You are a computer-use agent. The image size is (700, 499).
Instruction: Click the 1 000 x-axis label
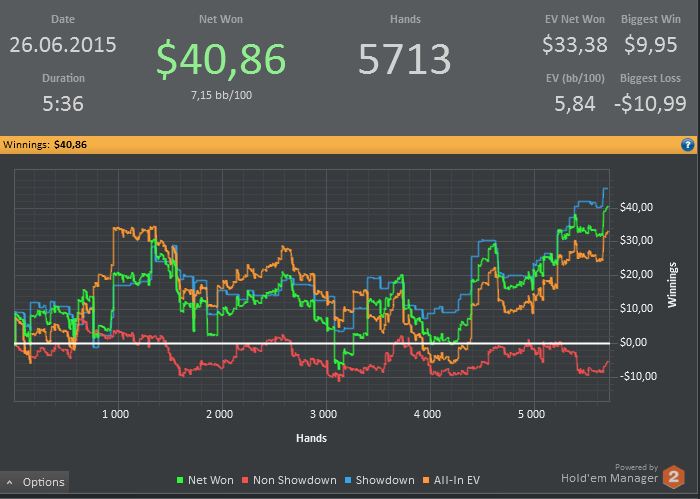pyautogui.click(x=116, y=414)
